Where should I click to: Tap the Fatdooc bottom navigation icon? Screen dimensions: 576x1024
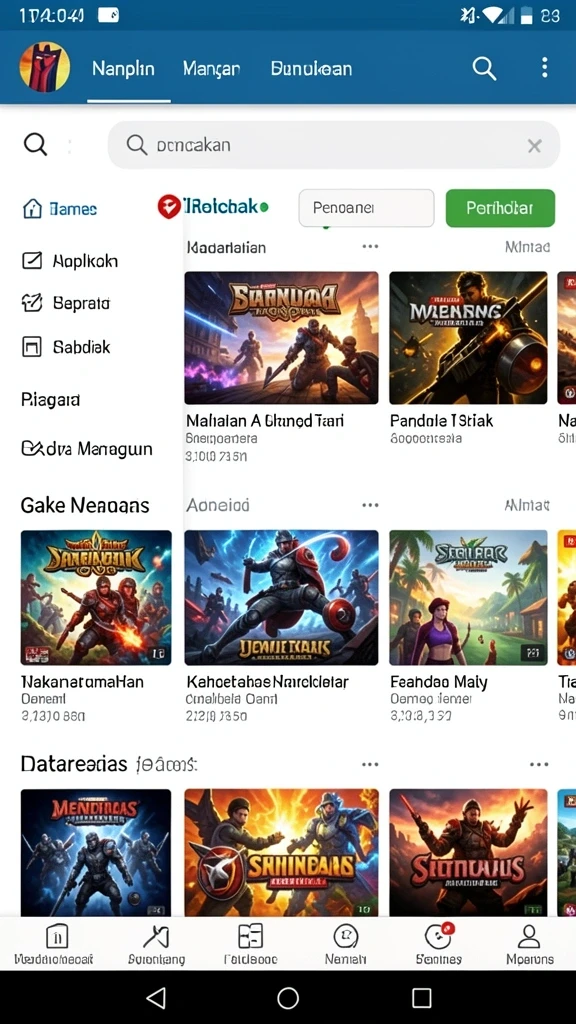[250, 944]
